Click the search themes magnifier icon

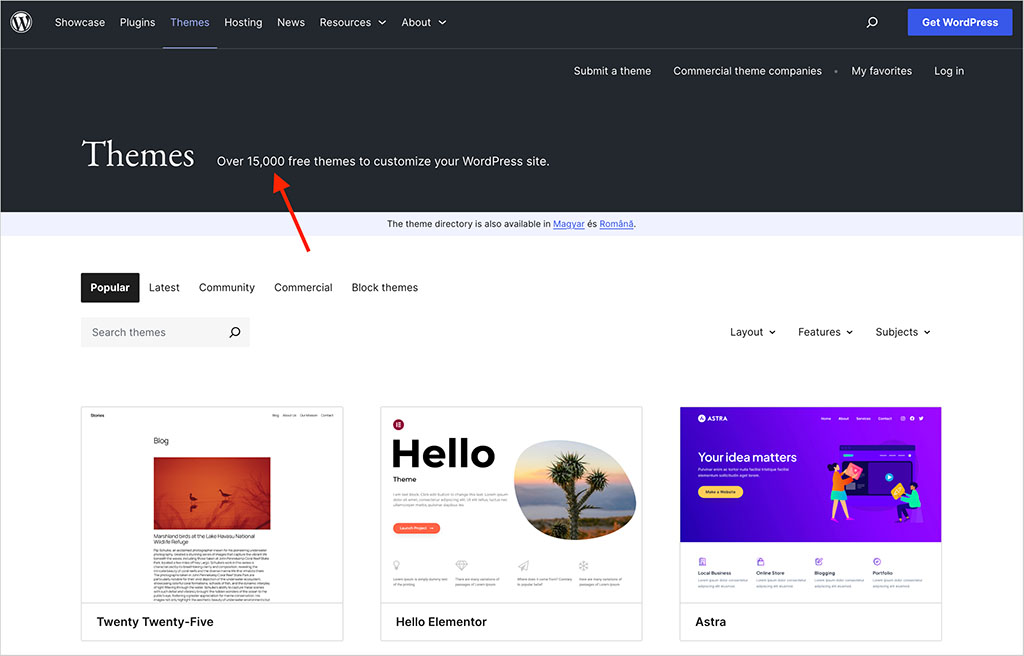[x=234, y=332]
